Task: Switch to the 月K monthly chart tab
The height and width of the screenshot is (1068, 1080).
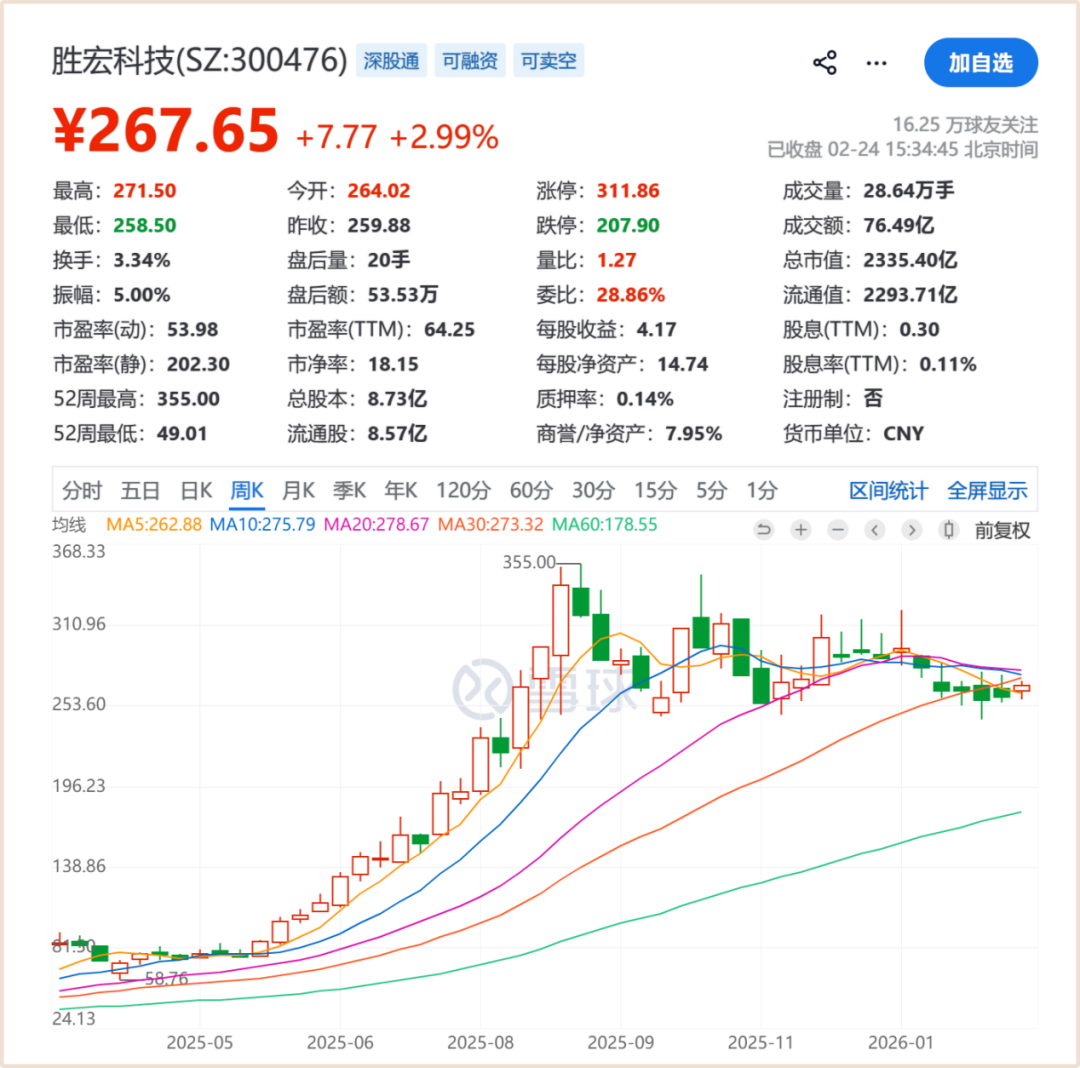Action: pyautogui.click(x=298, y=490)
